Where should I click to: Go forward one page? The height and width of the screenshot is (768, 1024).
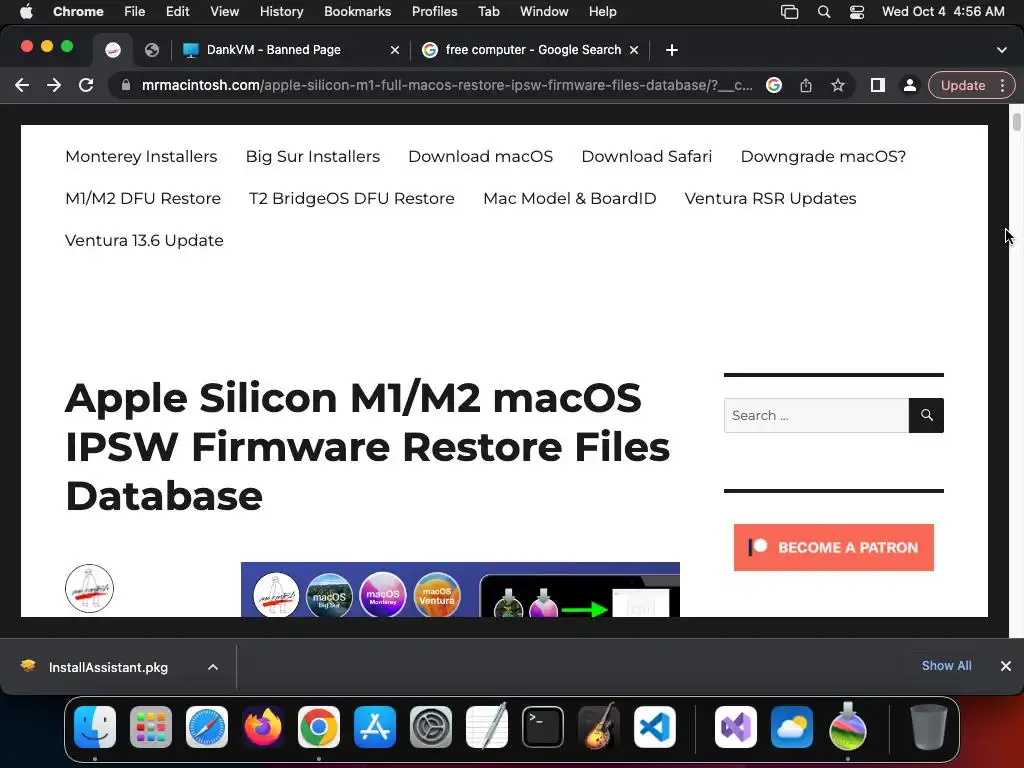[54, 85]
